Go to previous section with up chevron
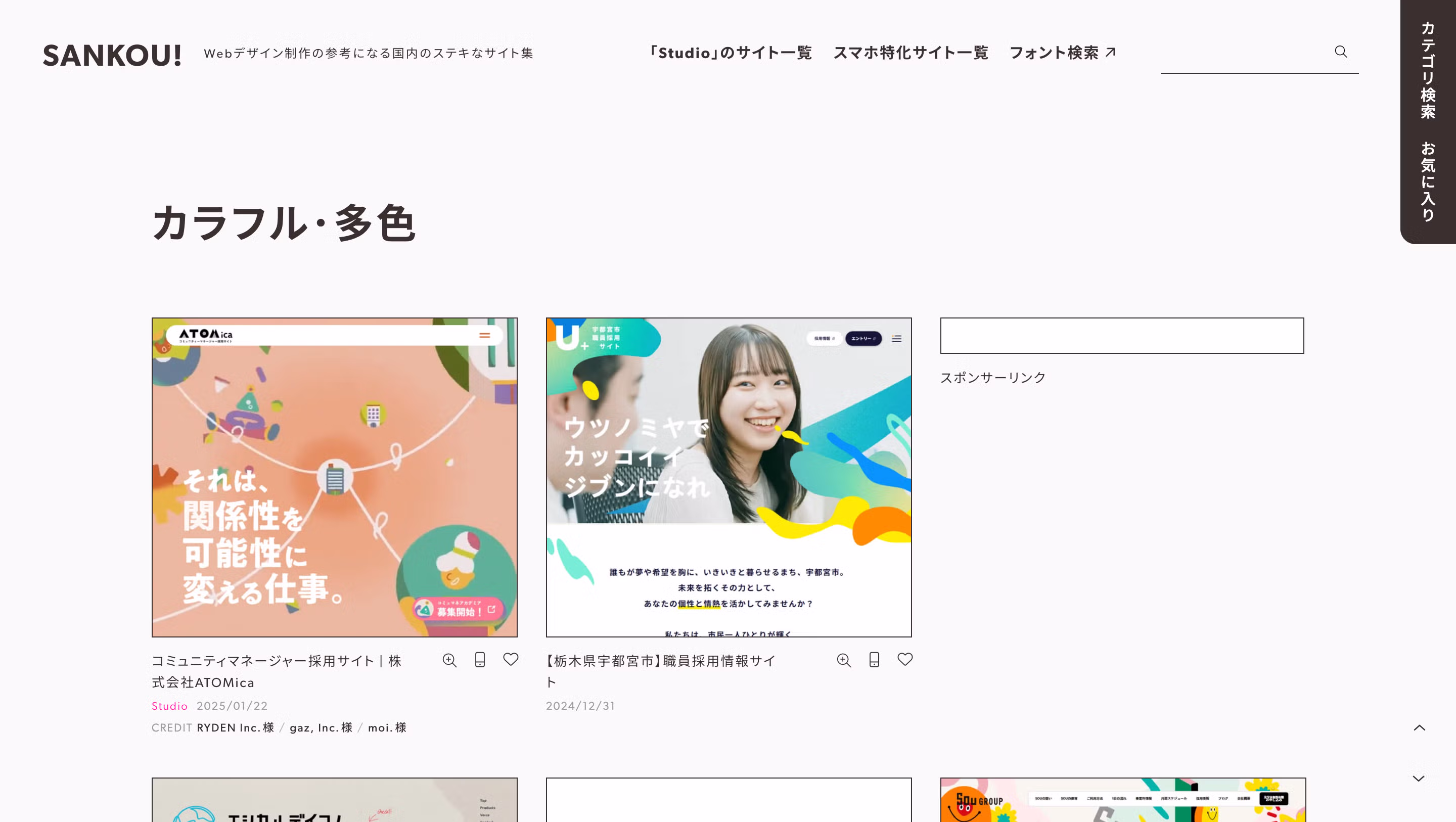Viewport: 1456px width, 822px height. point(1419,727)
